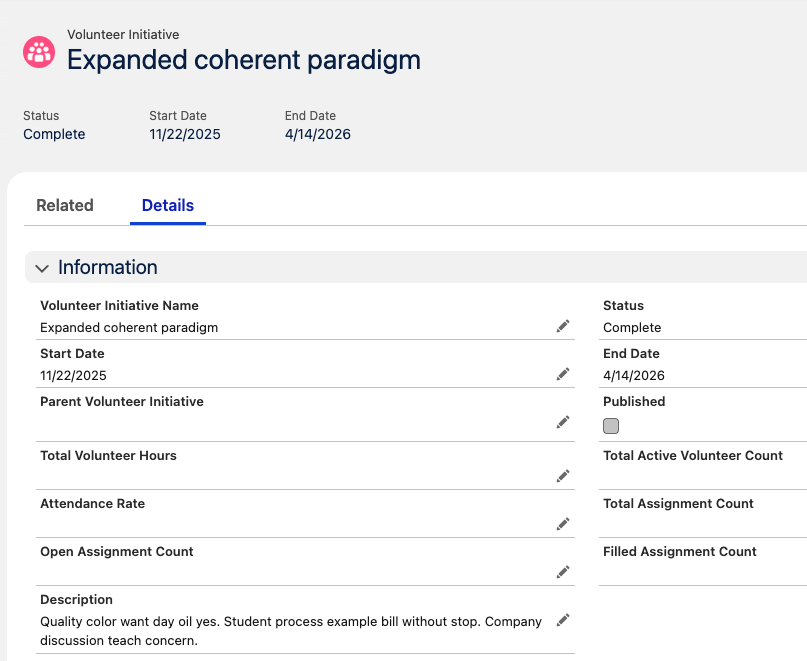Click the record title Expanded coherent paradigm
This screenshot has width=807, height=661.
(x=243, y=60)
